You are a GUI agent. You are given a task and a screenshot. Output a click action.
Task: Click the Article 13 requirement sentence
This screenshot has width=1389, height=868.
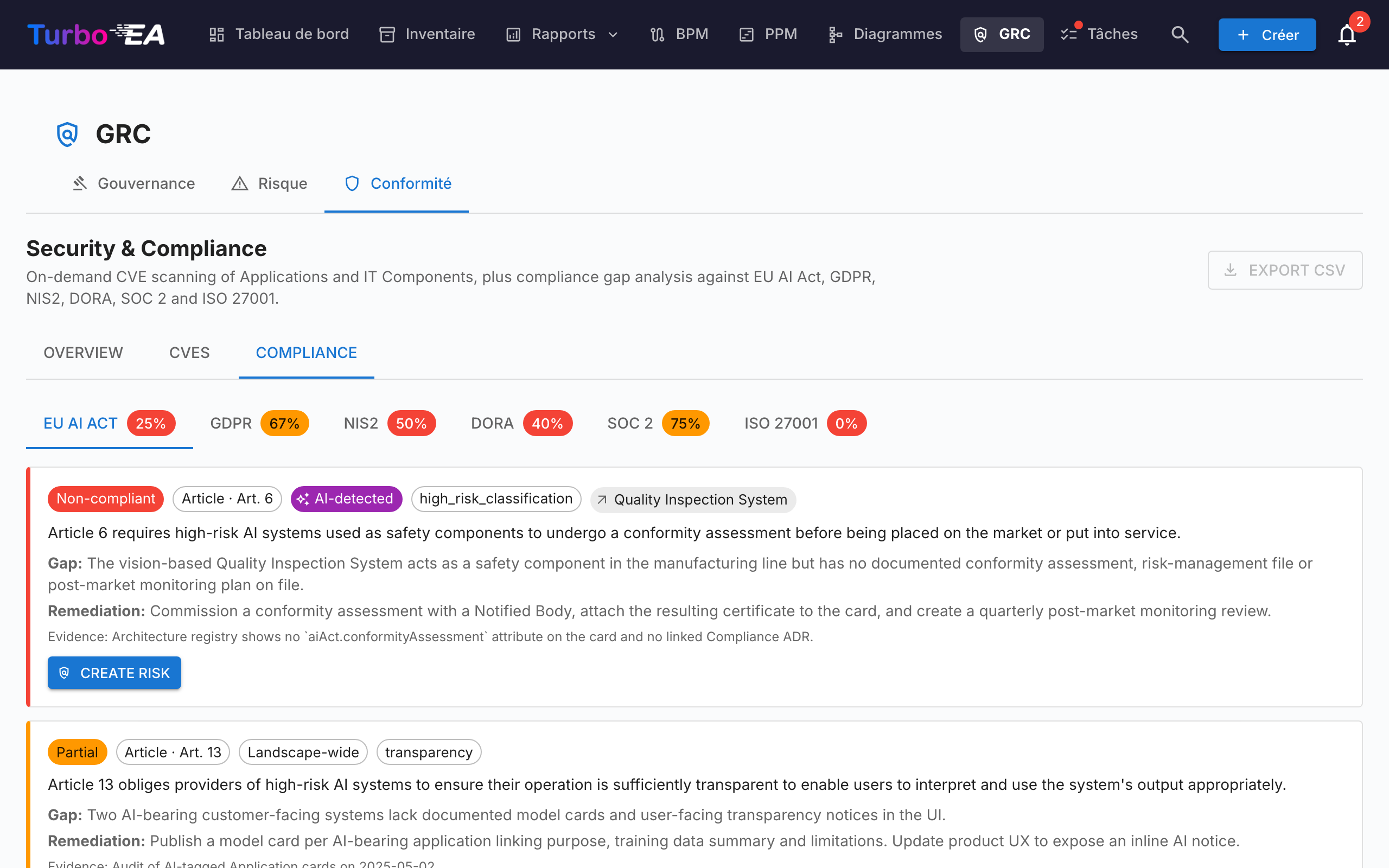667,785
